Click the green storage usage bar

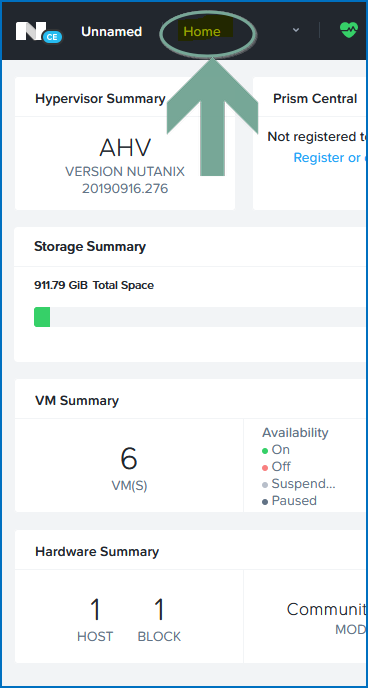click(x=42, y=317)
